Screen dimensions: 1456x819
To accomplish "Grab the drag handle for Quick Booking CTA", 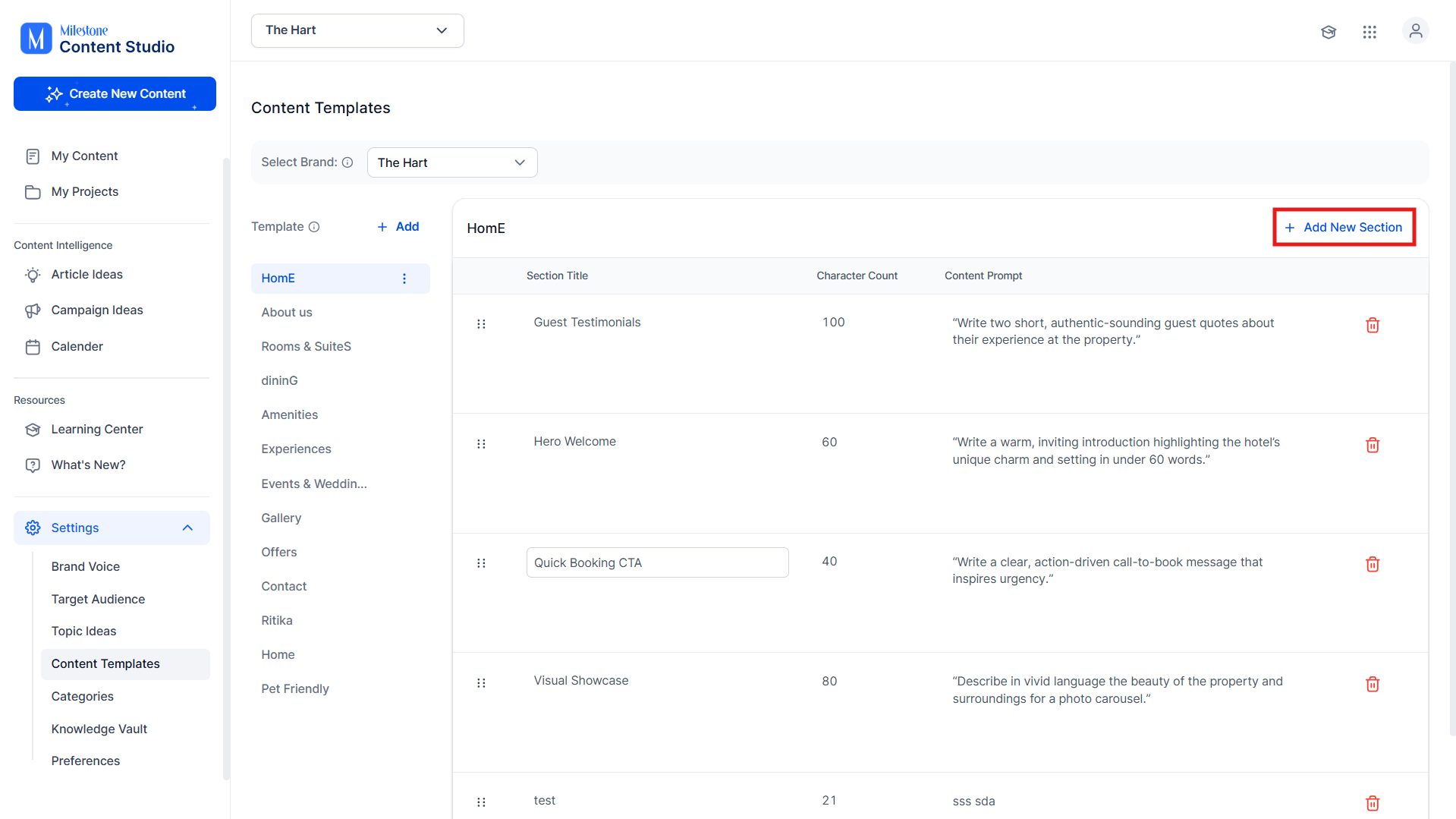I will click(481, 563).
